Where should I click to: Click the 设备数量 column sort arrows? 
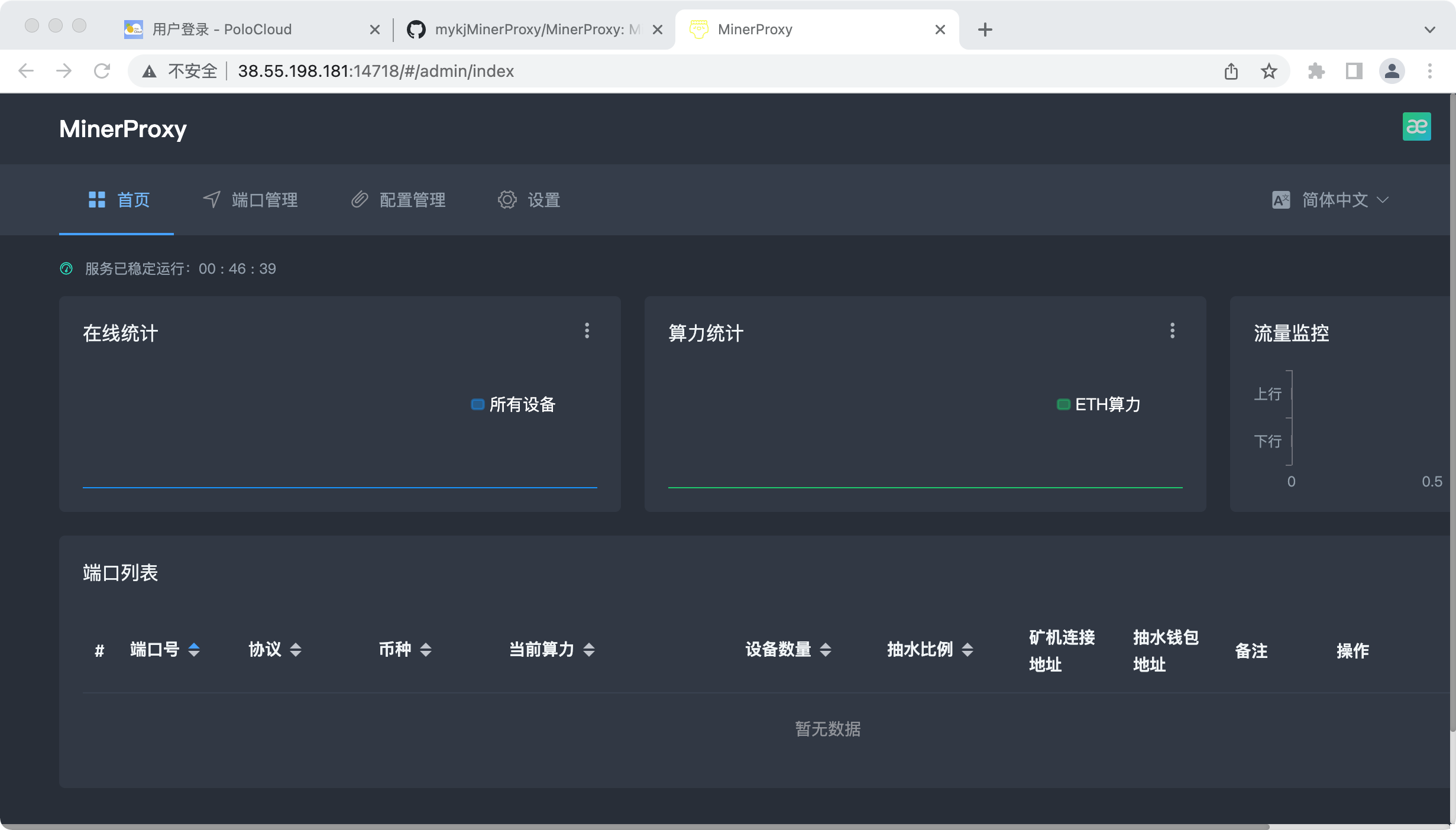pos(826,650)
